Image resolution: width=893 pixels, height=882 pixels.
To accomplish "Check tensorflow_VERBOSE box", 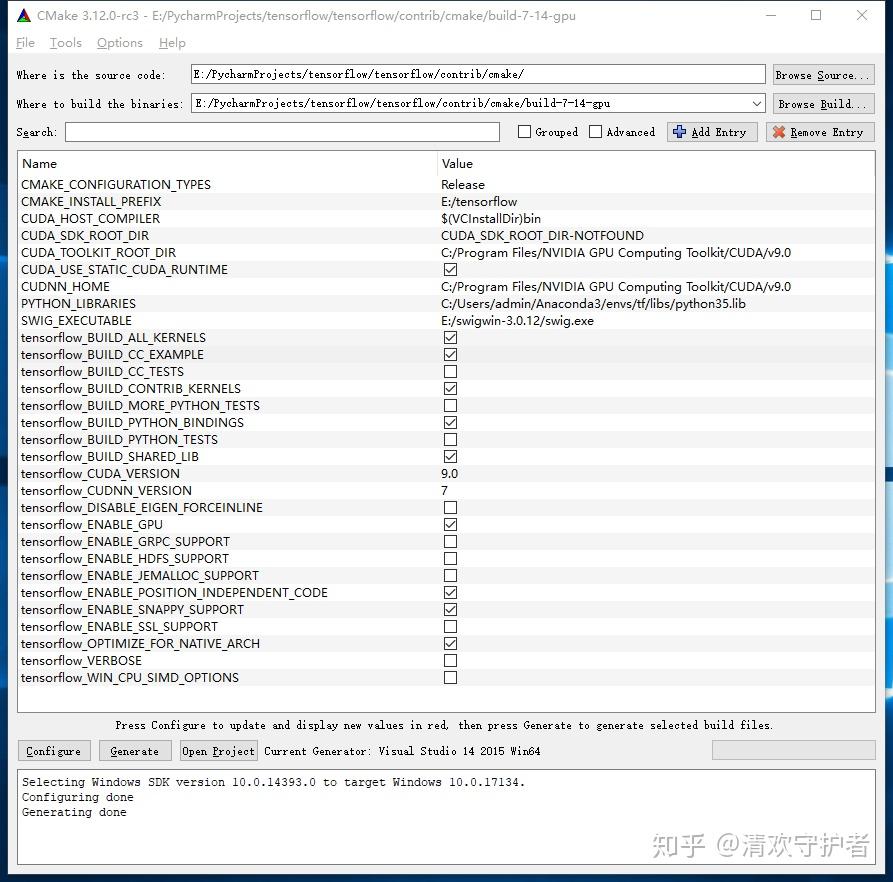I will pos(450,661).
